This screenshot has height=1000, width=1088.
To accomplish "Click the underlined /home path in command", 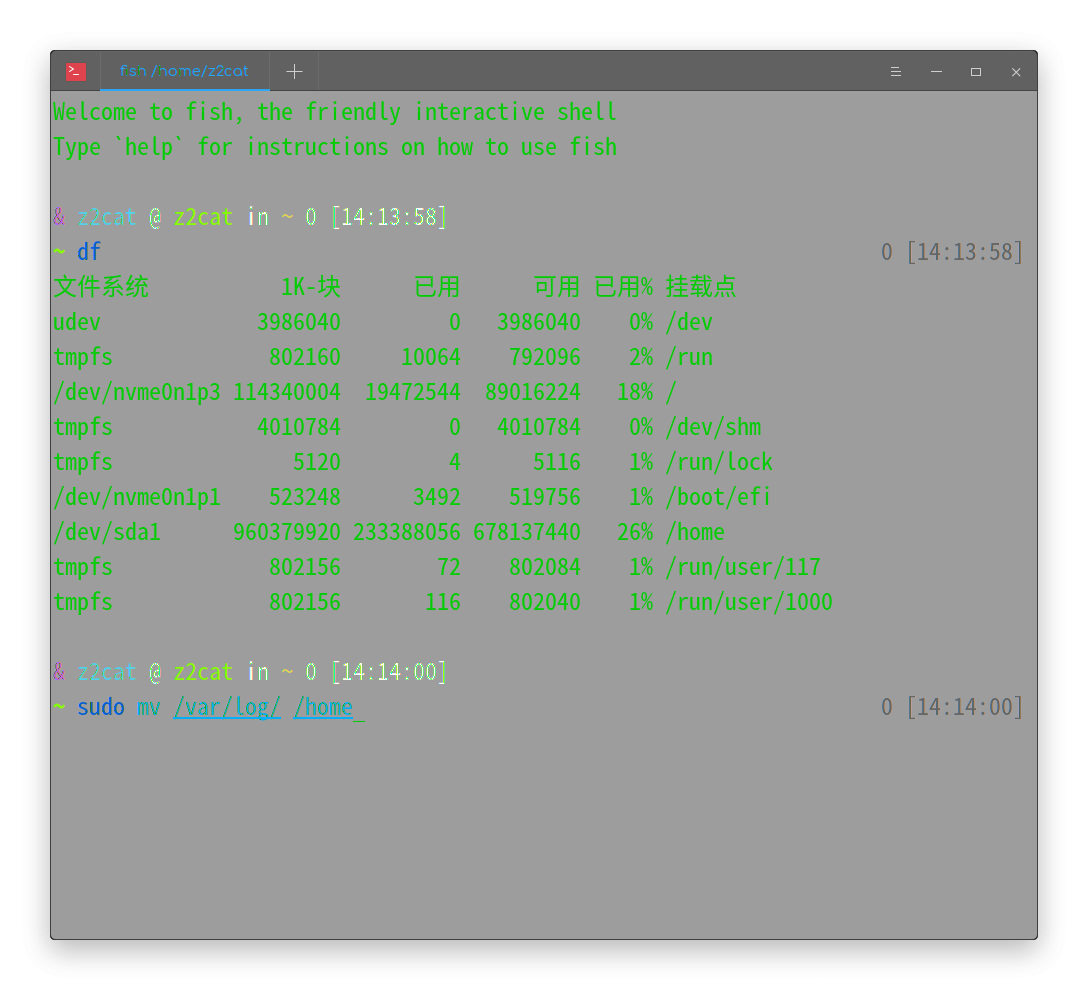I will [x=323, y=707].
